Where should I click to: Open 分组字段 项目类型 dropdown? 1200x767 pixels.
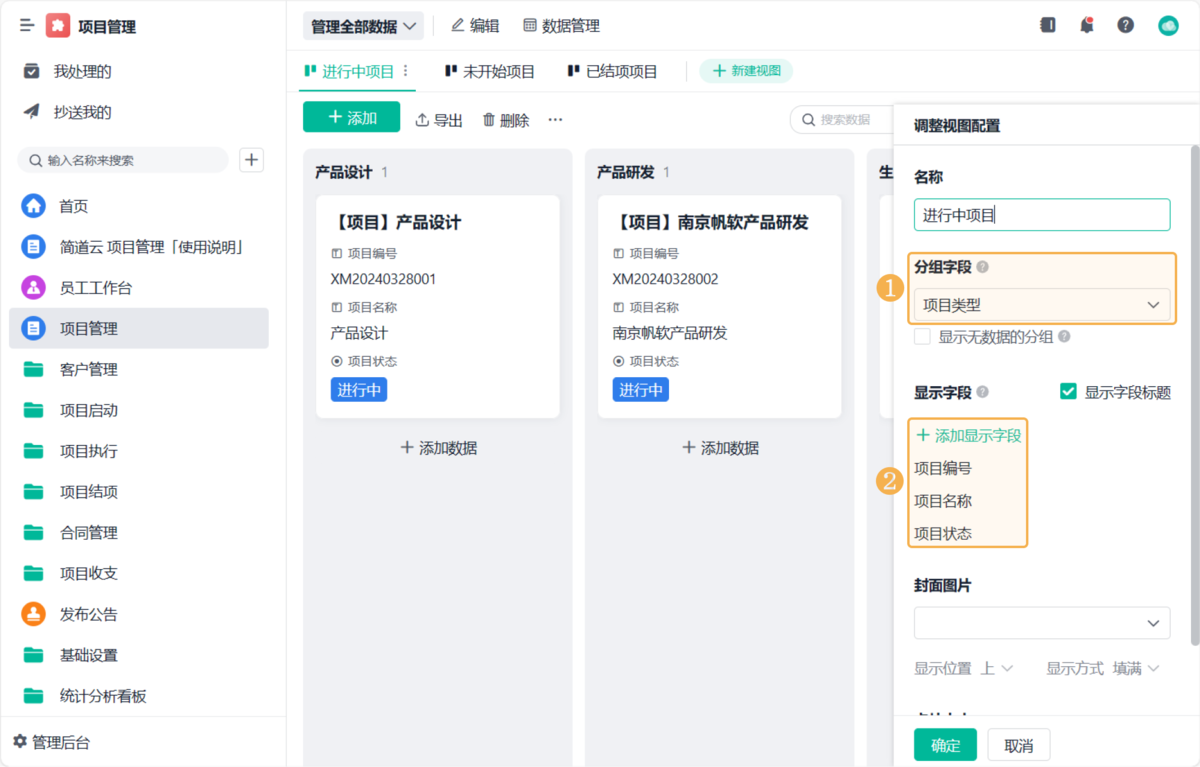click(x=1042, y=305)
